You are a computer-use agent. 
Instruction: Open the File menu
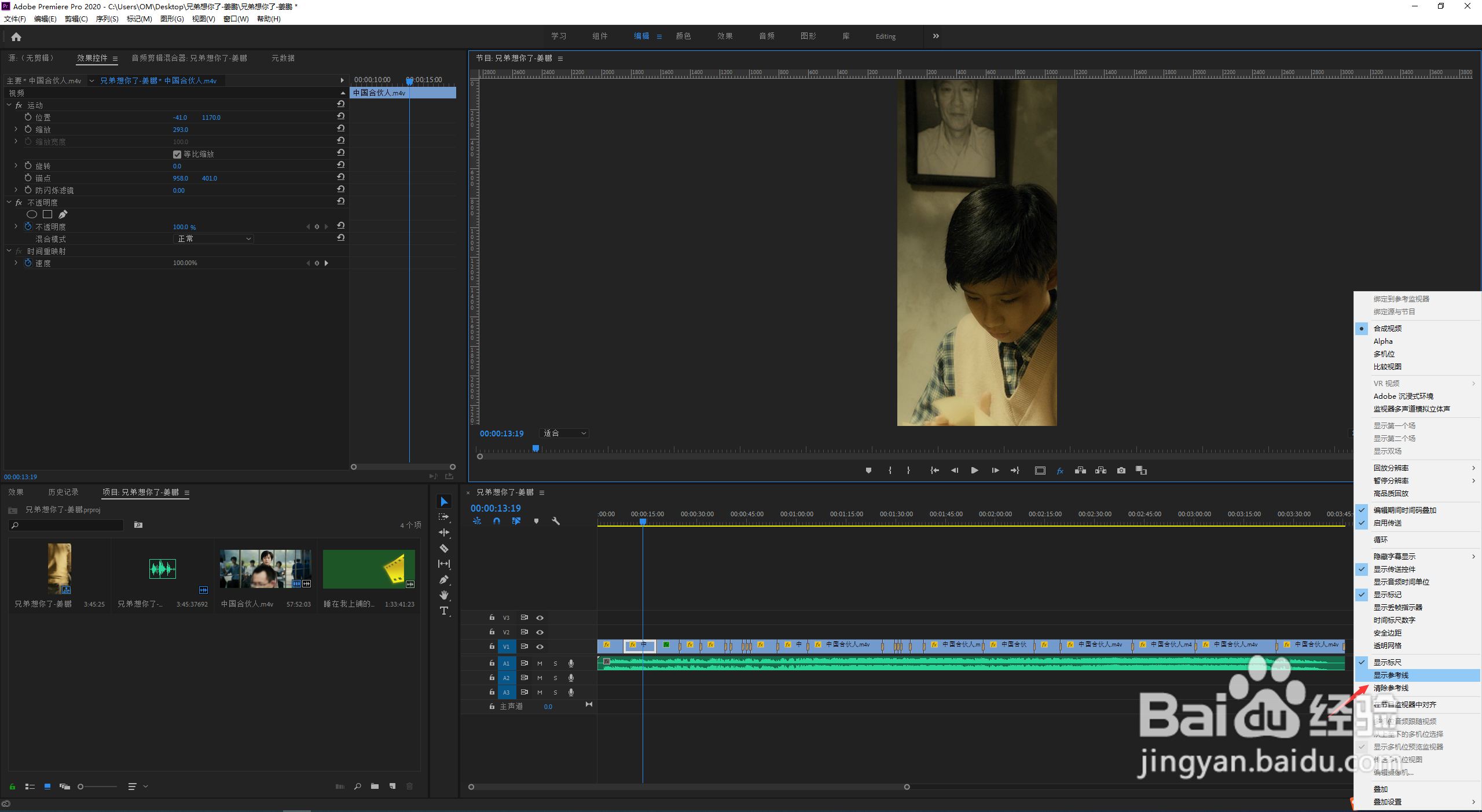pyautogui.click(x=15, y=19)
